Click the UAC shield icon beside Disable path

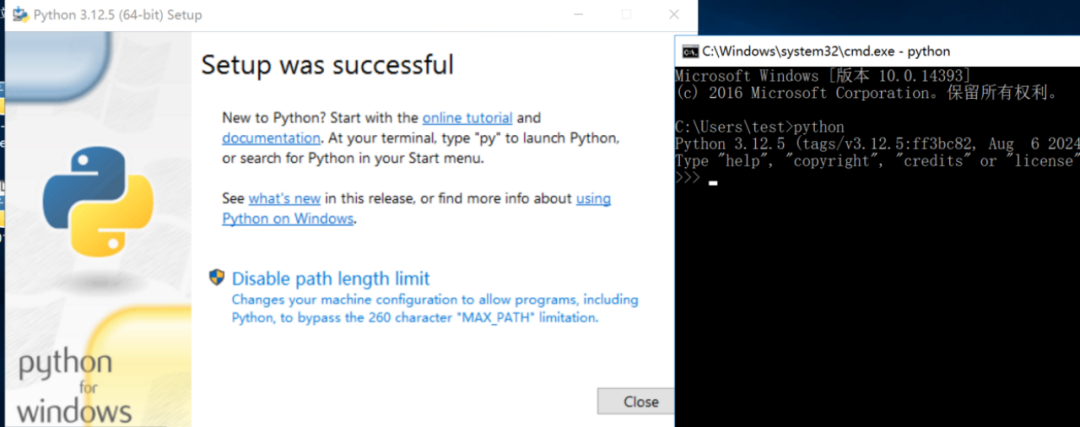point(217,278)
